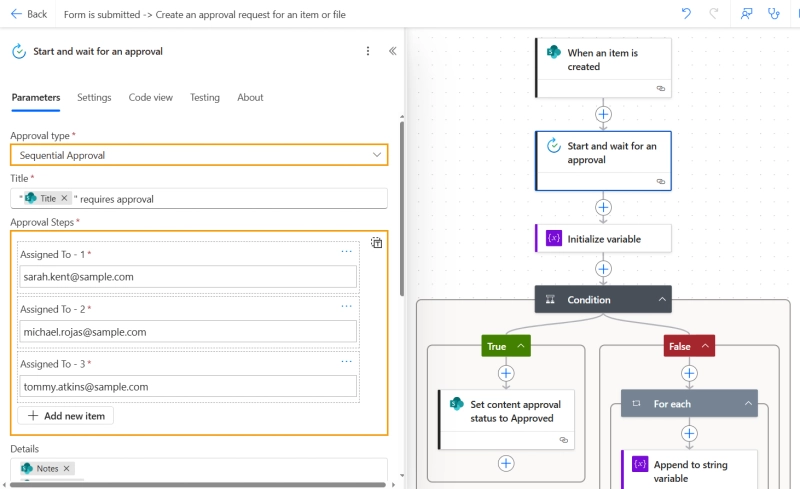Go Back using the top-left button
The width and height of the screenshot is (800, 489).
(28, 14)
